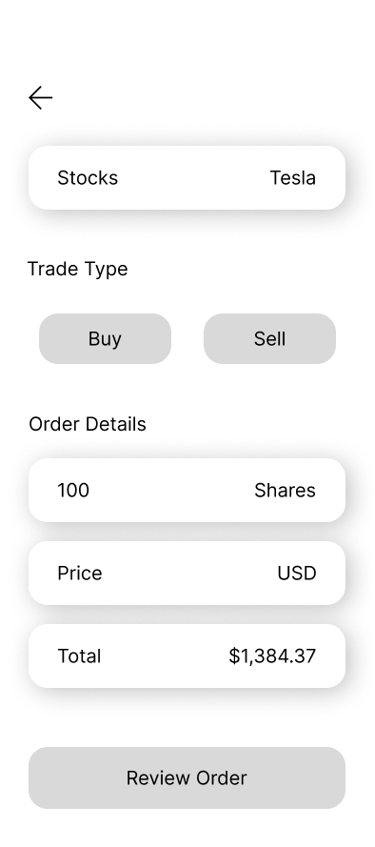
Task: Click the Price label text
Action: tap(79, 573)
